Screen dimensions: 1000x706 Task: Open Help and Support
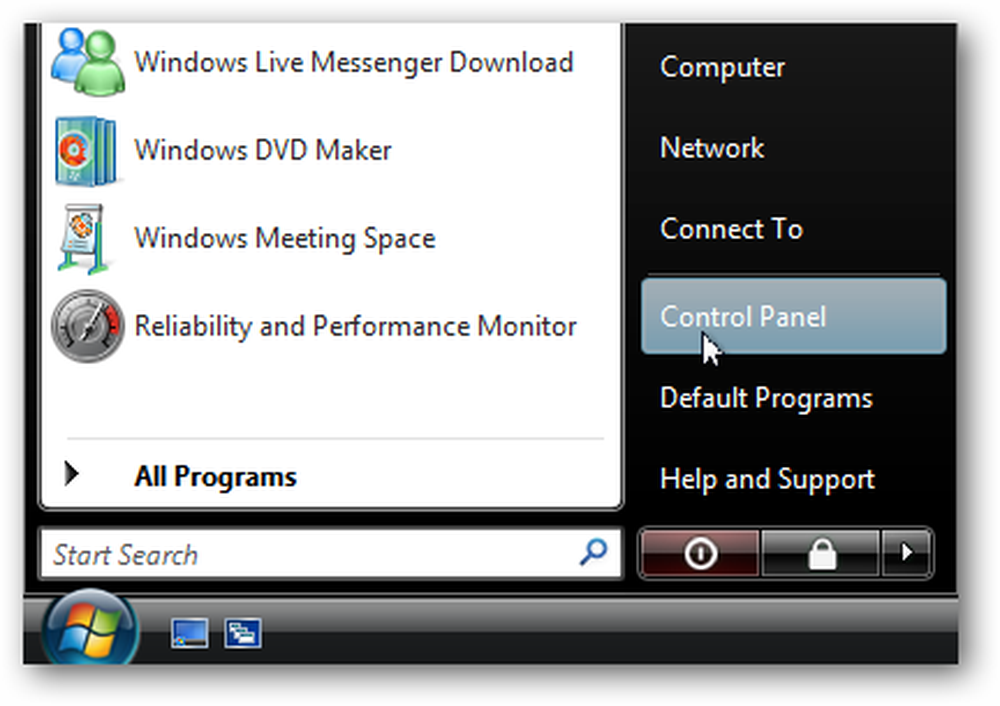click(767, 479)
